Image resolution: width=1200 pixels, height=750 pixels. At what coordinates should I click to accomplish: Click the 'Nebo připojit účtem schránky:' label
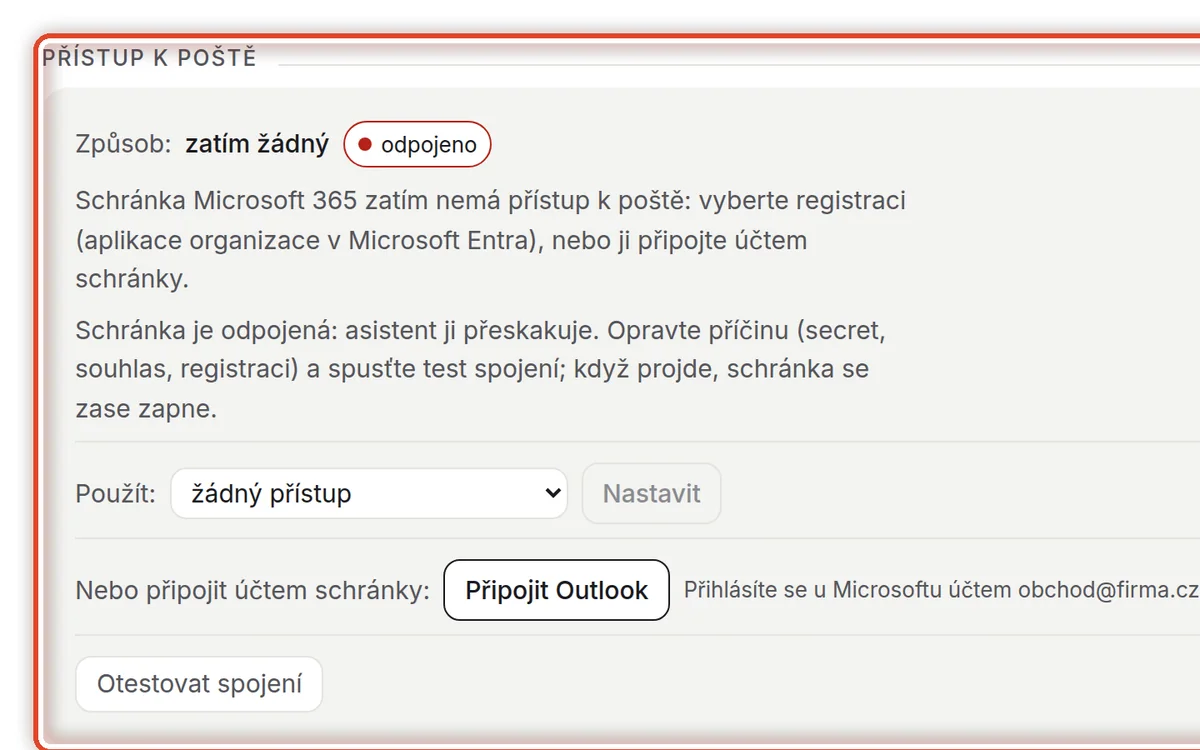point(253,590)
